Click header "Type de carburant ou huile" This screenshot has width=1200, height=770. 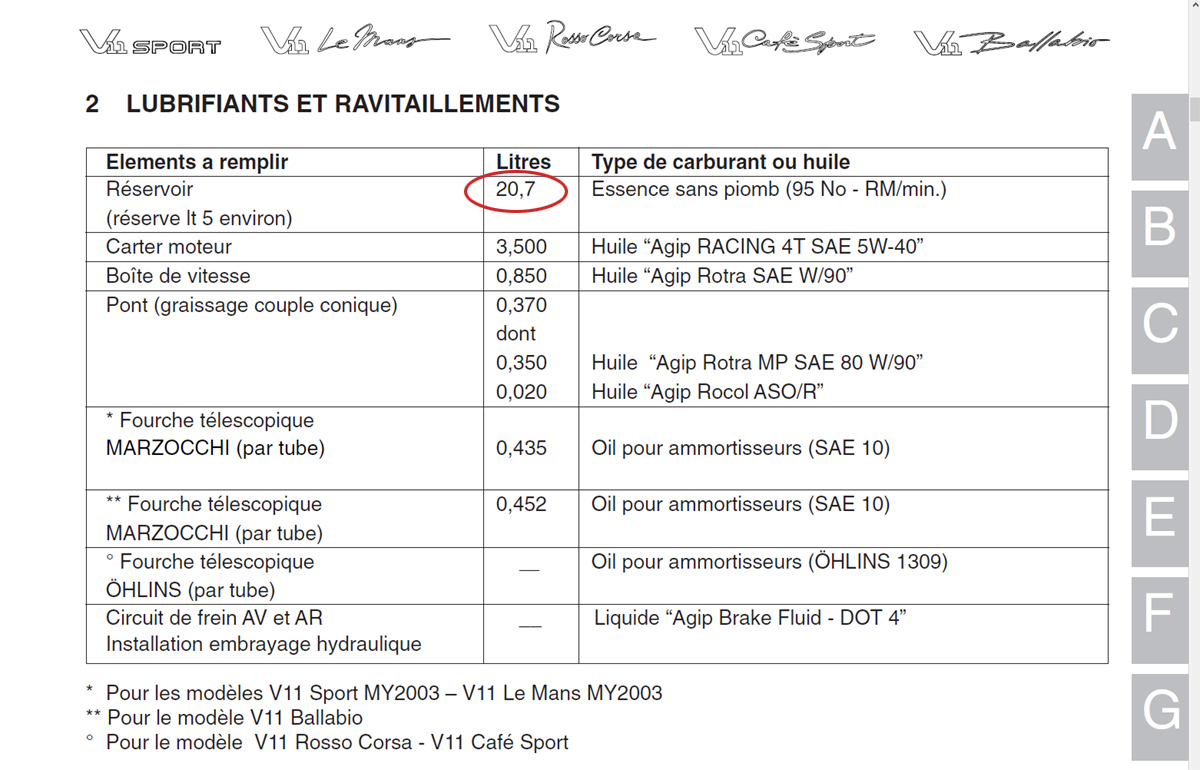pyautogui.click(x=721, y=162)
